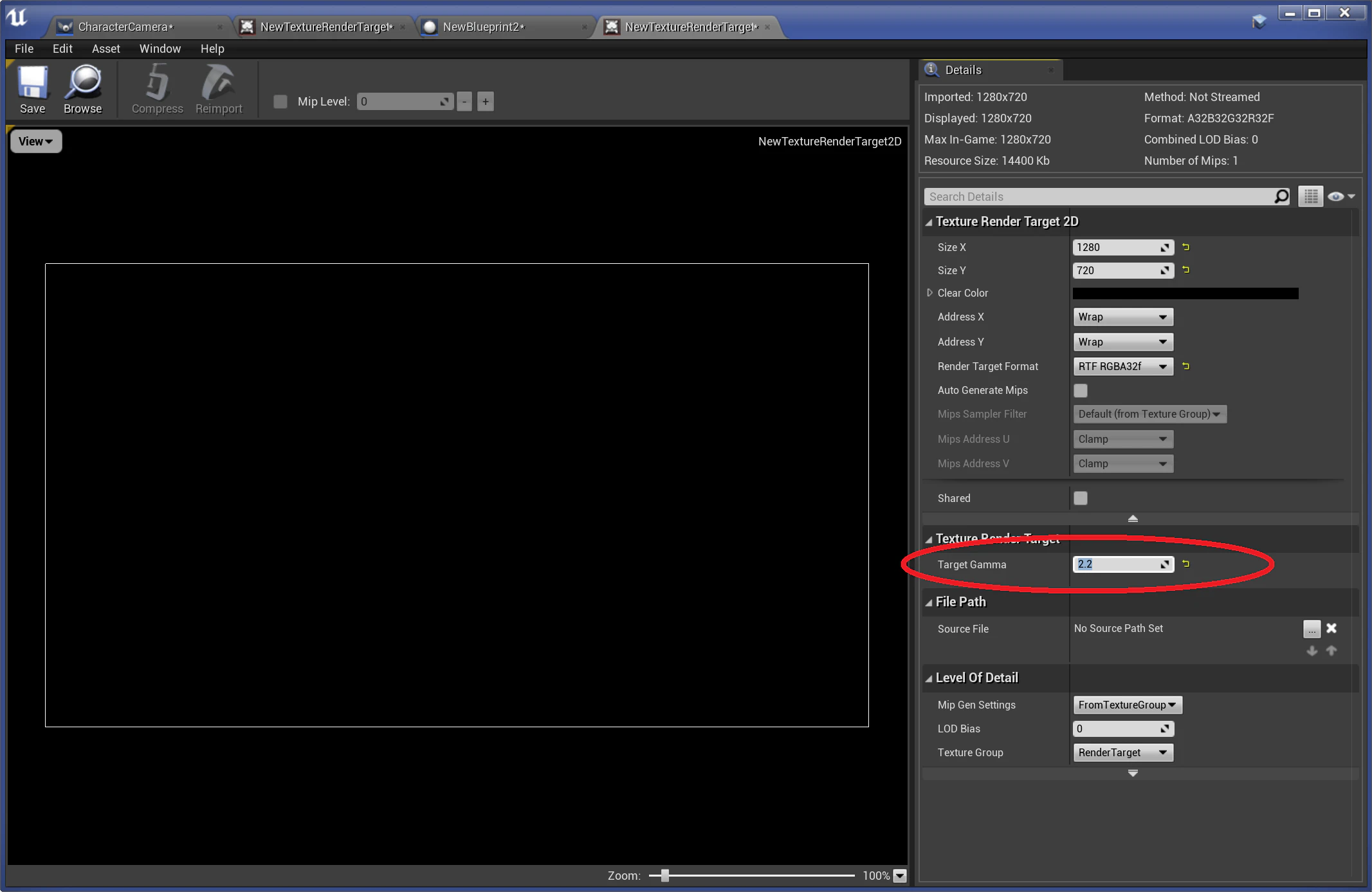
Task: Expand the Clear Color property
Action: (929, 292)
